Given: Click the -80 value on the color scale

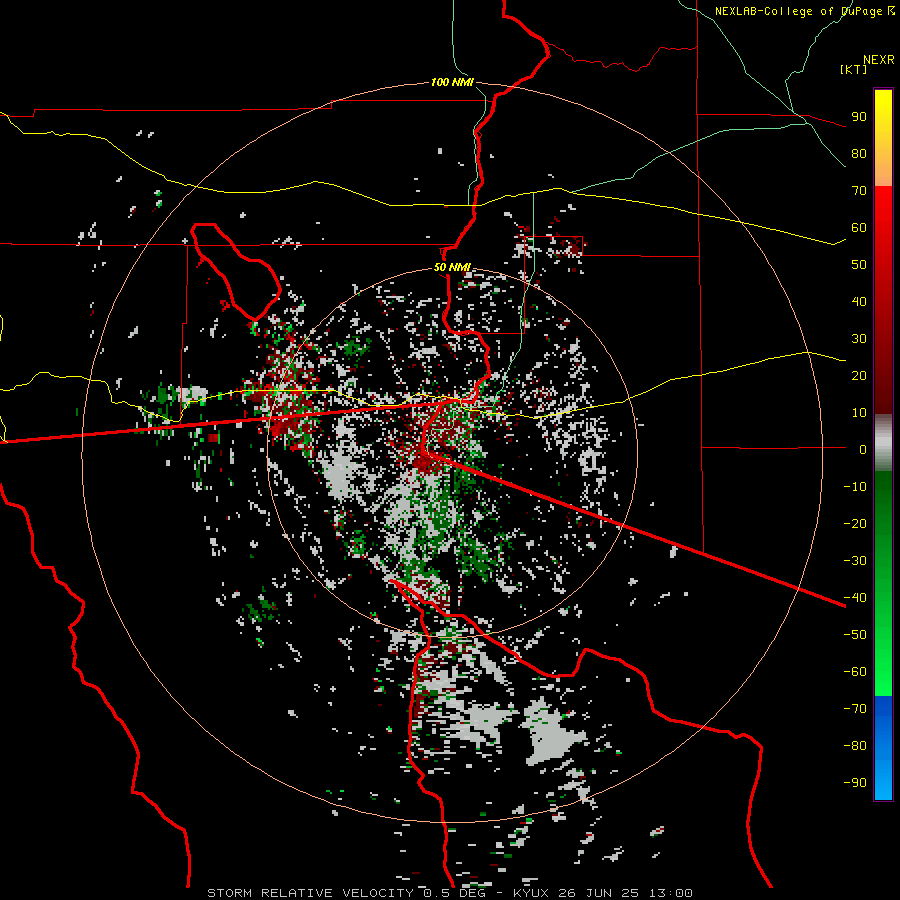Looking at the screenshot, I should click(855, 746).
